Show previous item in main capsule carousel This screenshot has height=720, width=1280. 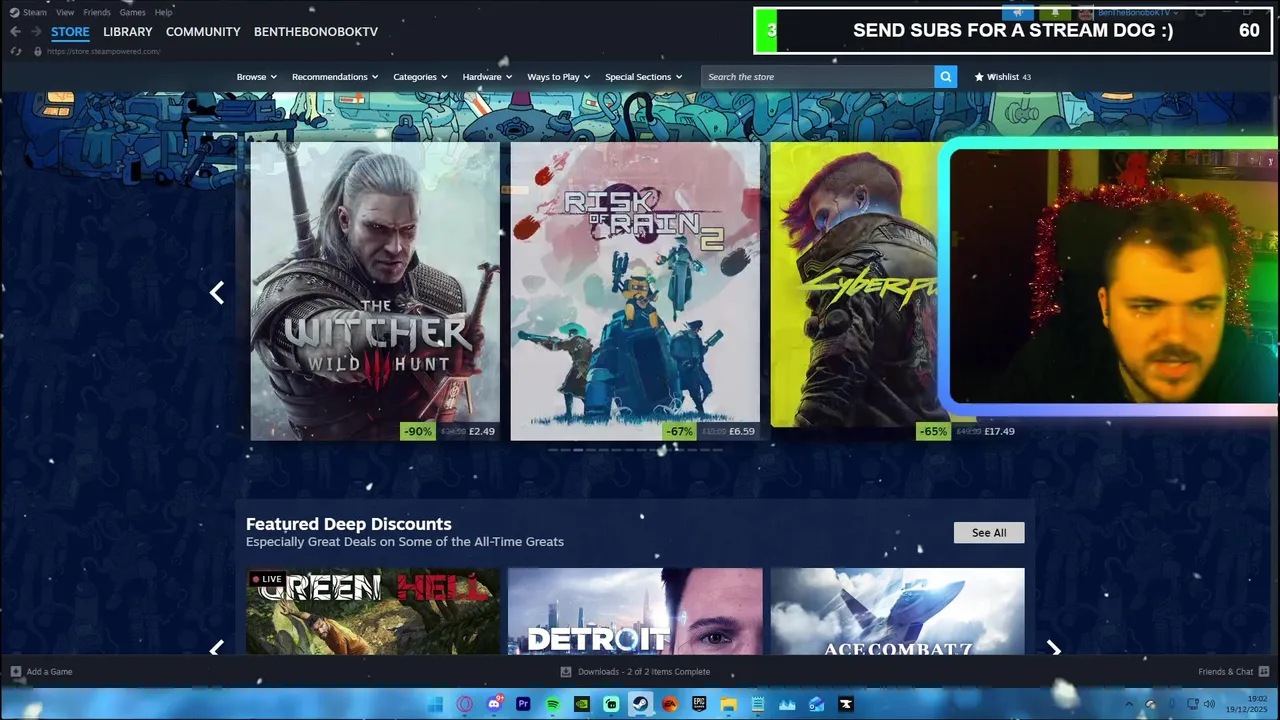217,292
